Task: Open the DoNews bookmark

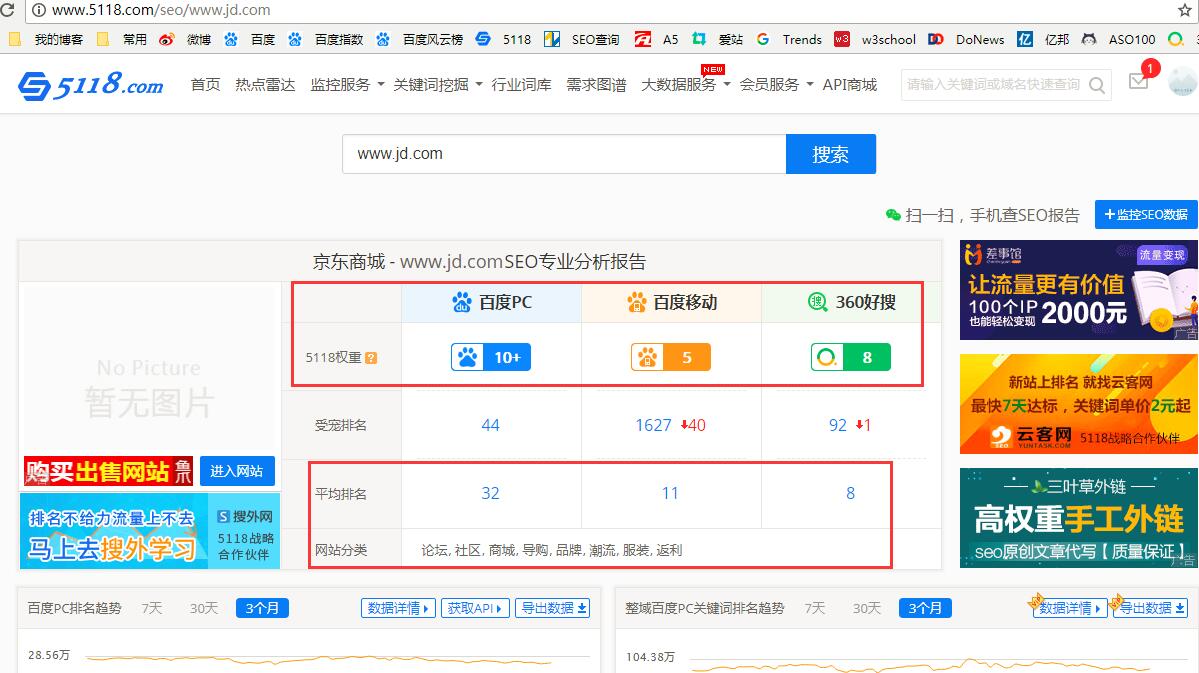Action: [966, 39]
